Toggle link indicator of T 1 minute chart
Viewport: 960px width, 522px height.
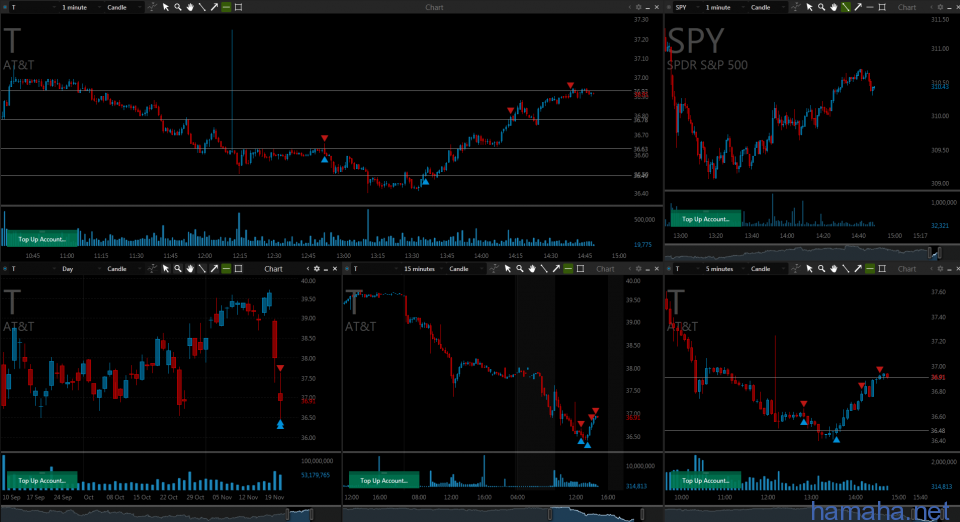6,7
